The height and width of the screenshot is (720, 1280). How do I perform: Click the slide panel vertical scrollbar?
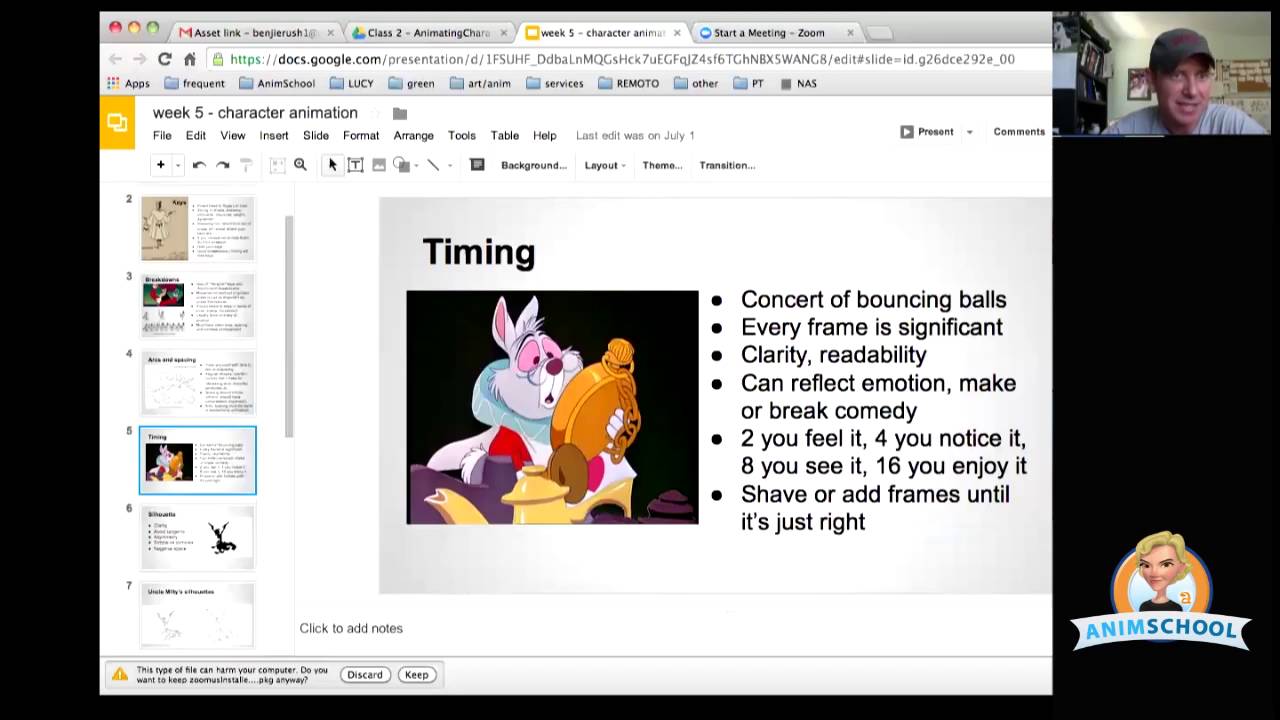pyautogui.click(x=289, y=326)
